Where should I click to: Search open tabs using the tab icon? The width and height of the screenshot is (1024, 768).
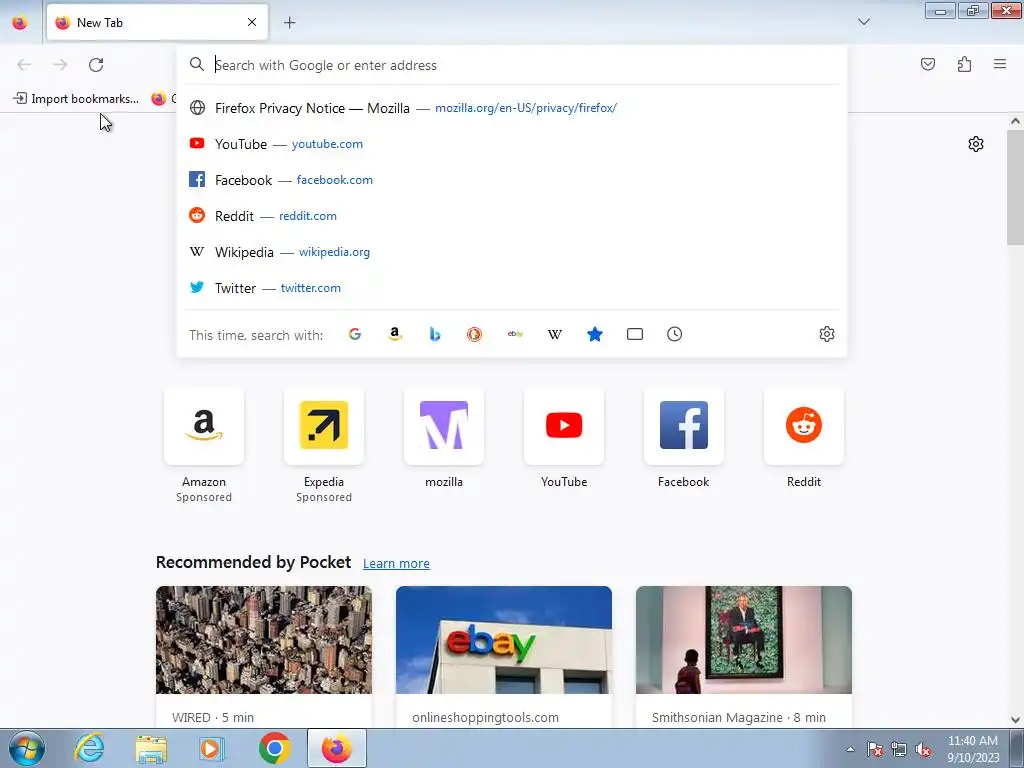point(635,334)
